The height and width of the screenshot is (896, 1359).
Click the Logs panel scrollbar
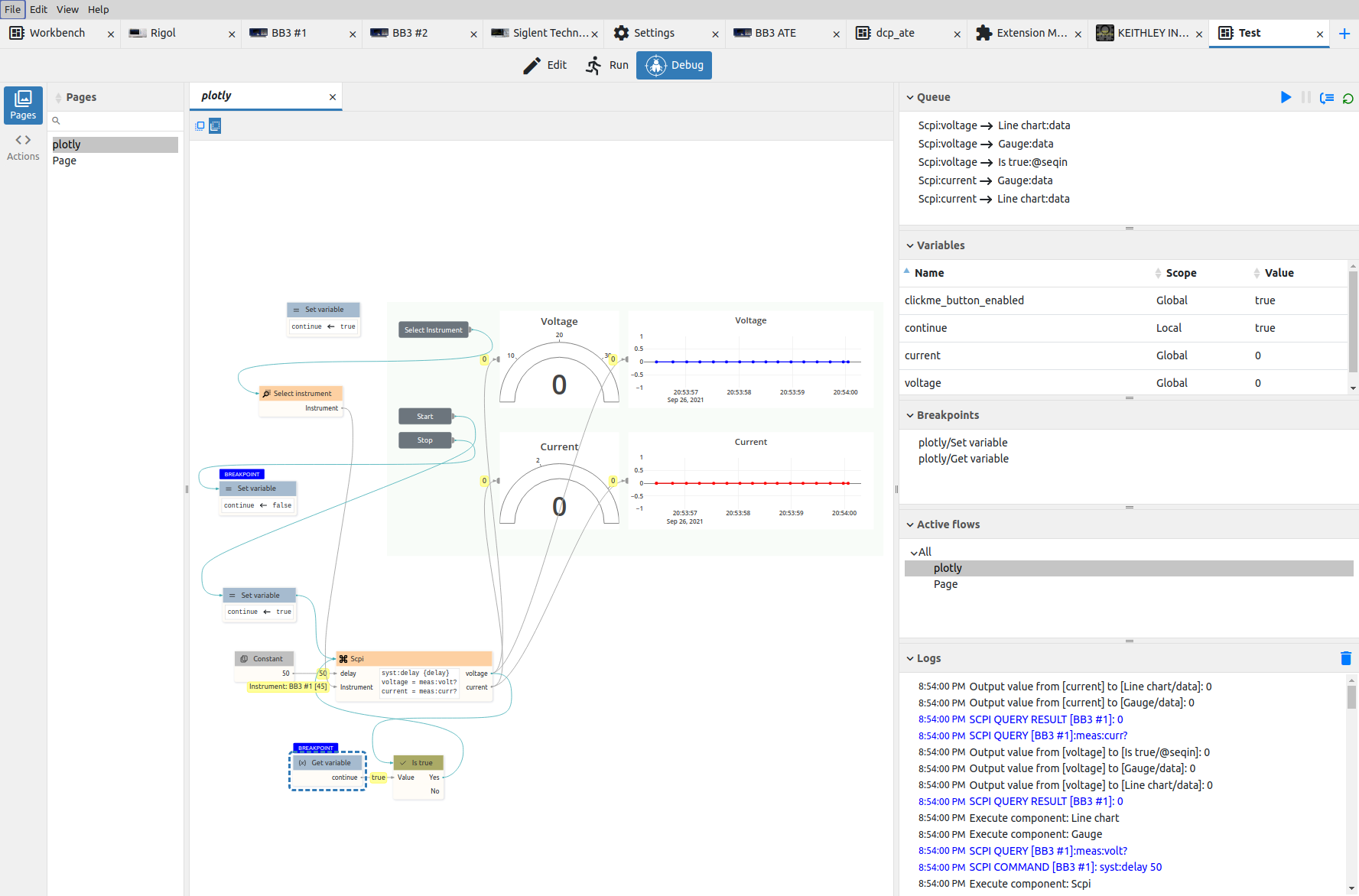point(1351,784)
